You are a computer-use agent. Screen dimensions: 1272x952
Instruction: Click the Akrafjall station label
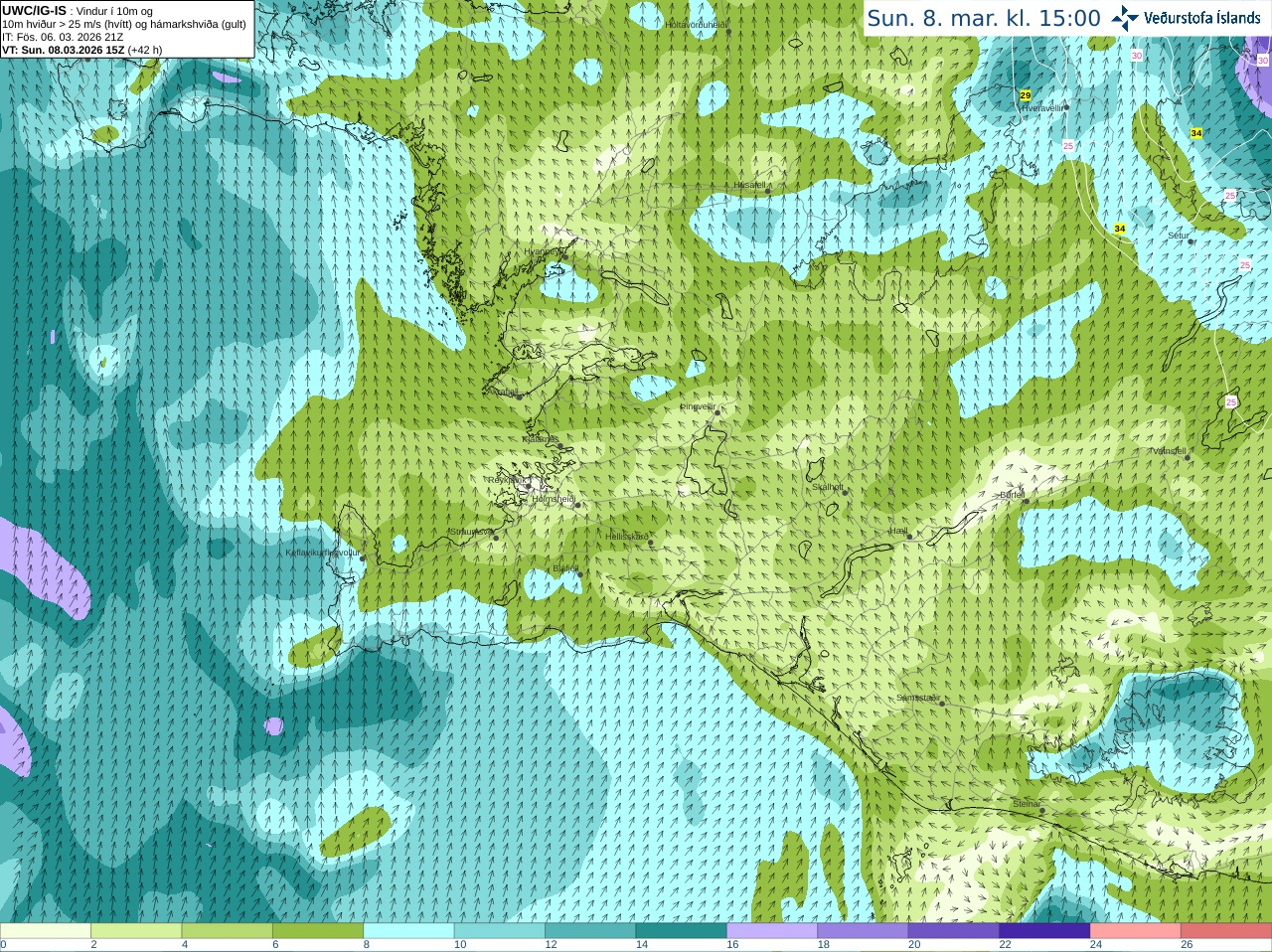(505, 392)
